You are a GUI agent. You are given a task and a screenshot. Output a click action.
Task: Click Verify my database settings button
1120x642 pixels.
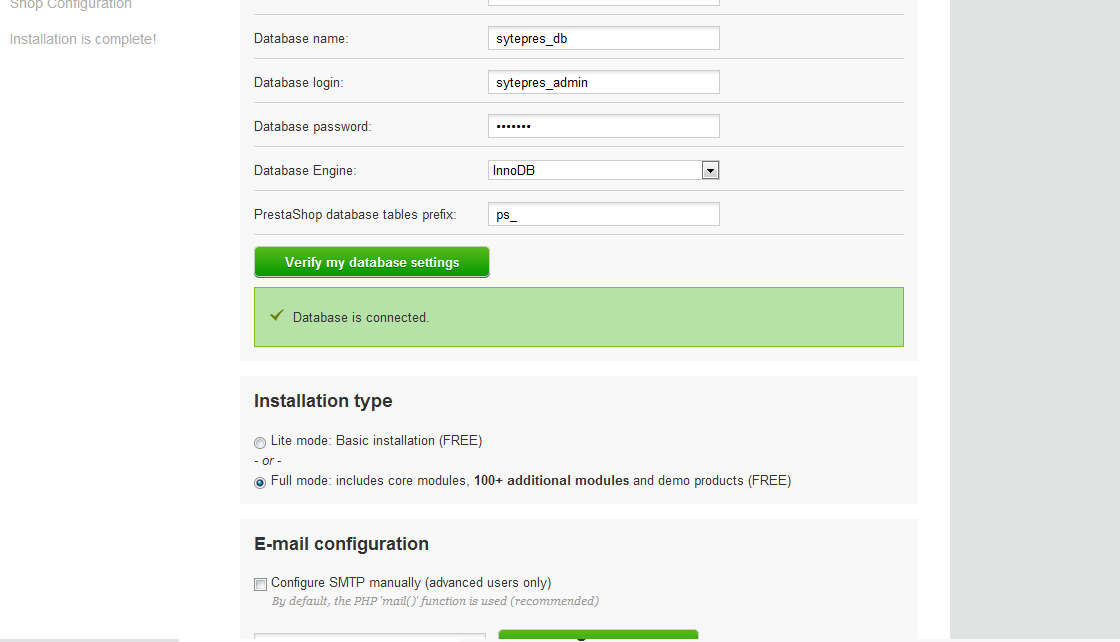pos(371,262)
